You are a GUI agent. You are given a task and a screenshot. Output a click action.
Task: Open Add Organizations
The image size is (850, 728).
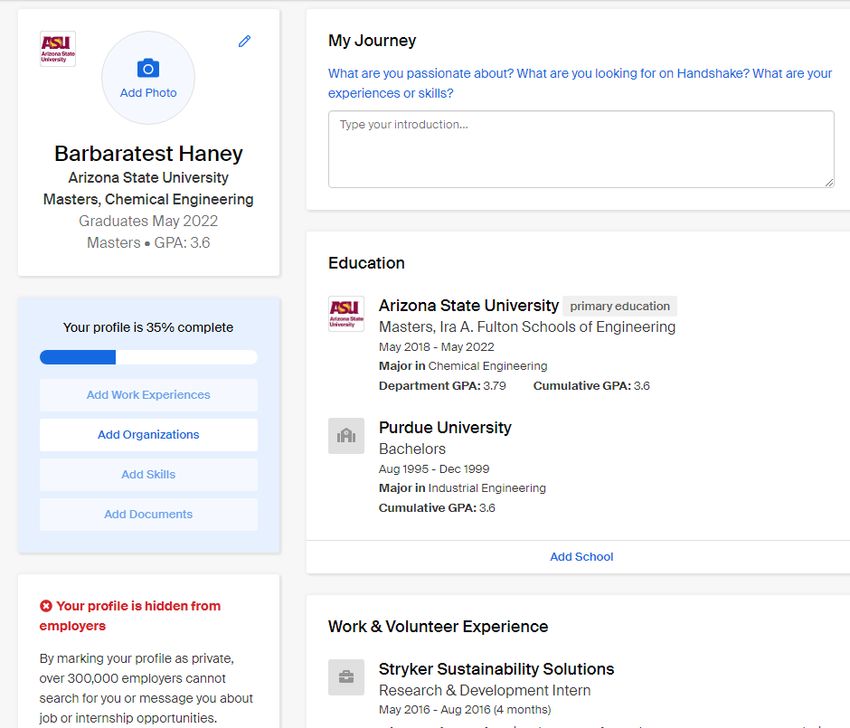coord(148,435)
